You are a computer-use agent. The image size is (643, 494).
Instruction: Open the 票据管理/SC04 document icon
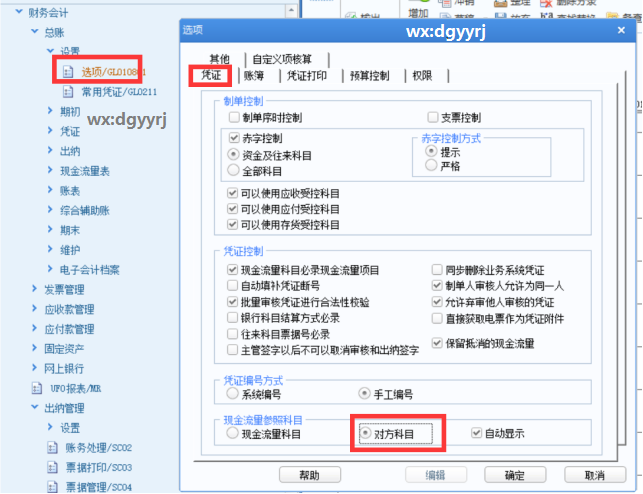(x=53, y=487)
